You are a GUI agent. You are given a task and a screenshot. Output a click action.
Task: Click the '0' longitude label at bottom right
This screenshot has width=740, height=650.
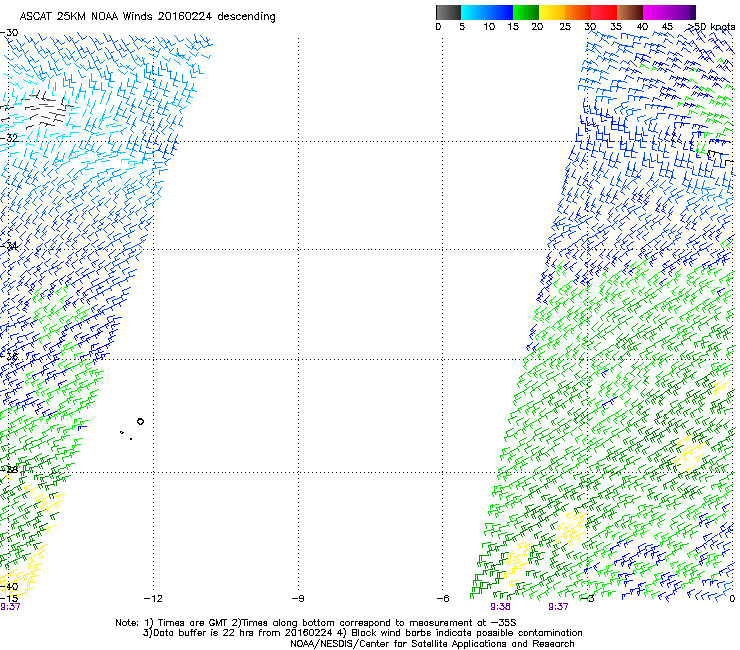pos(732,599)
